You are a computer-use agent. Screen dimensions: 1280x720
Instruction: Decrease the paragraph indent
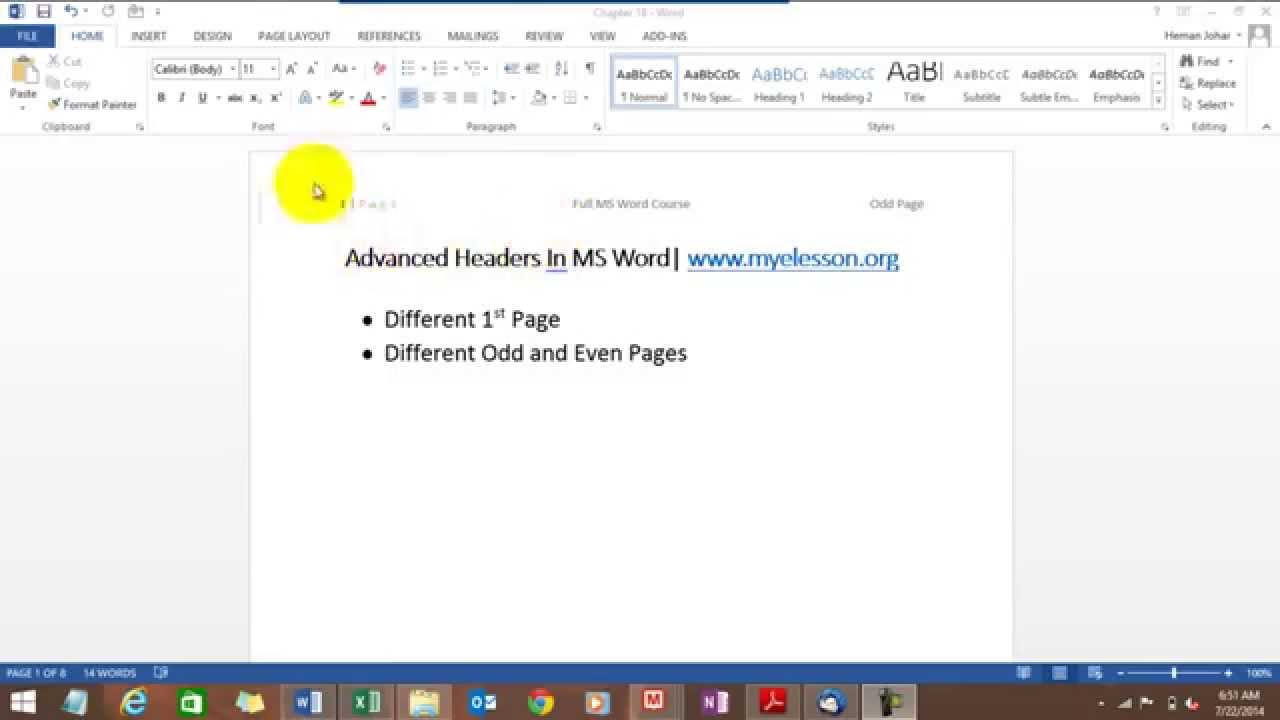click(x=512, y=69)
